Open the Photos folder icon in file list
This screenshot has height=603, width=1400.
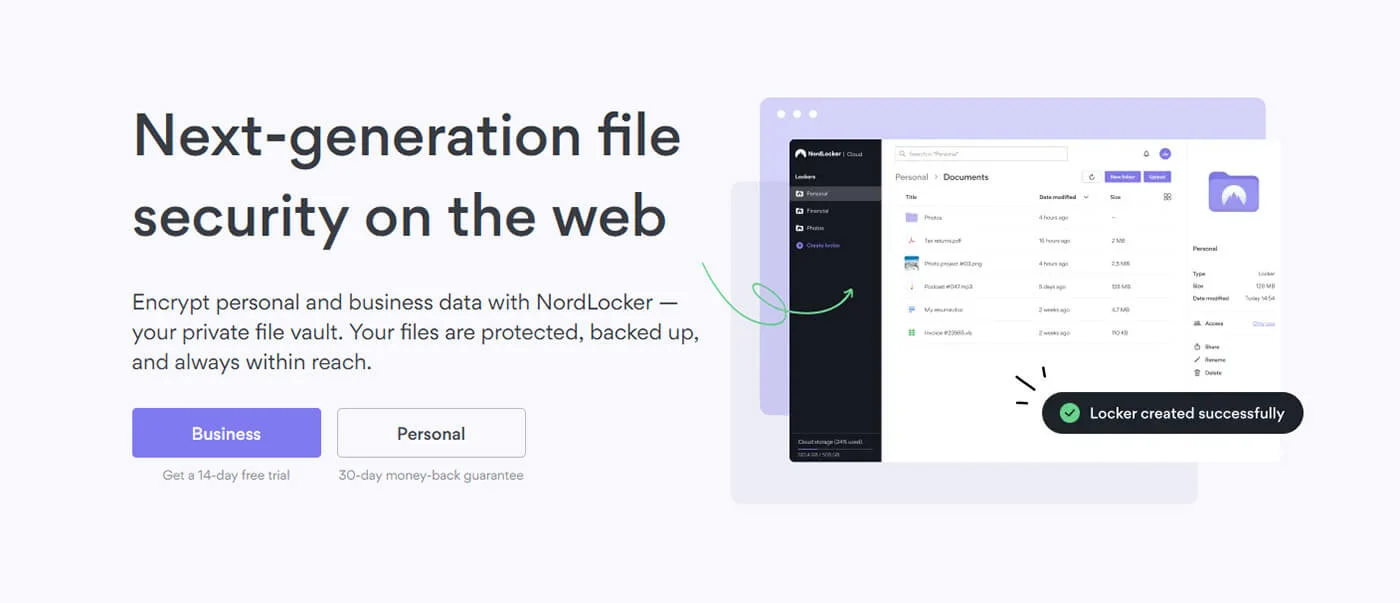click(x=911, y=217)
